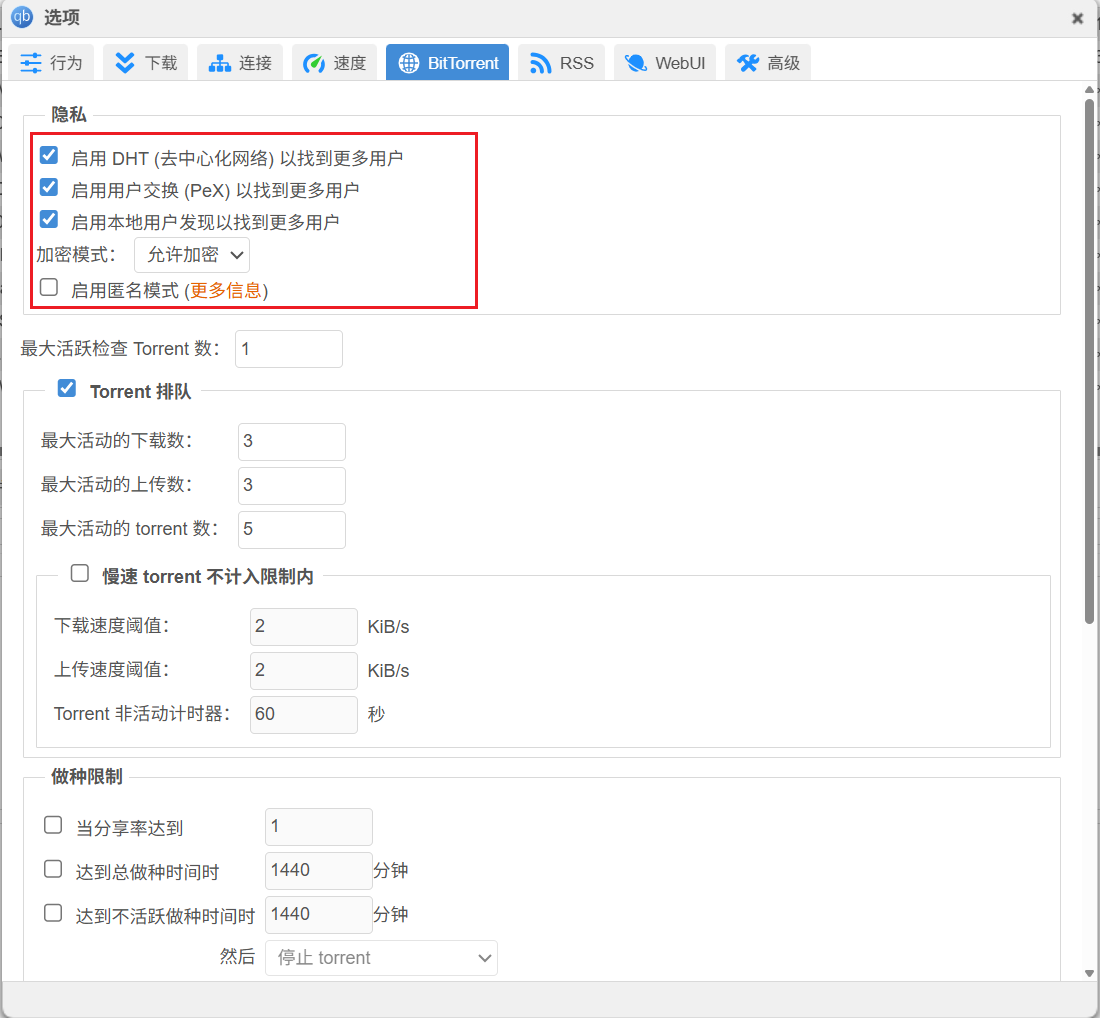Uncheck the Torrent 排队 checkbox
This screenshot has width=1100, height=1018.
[67, 389]
